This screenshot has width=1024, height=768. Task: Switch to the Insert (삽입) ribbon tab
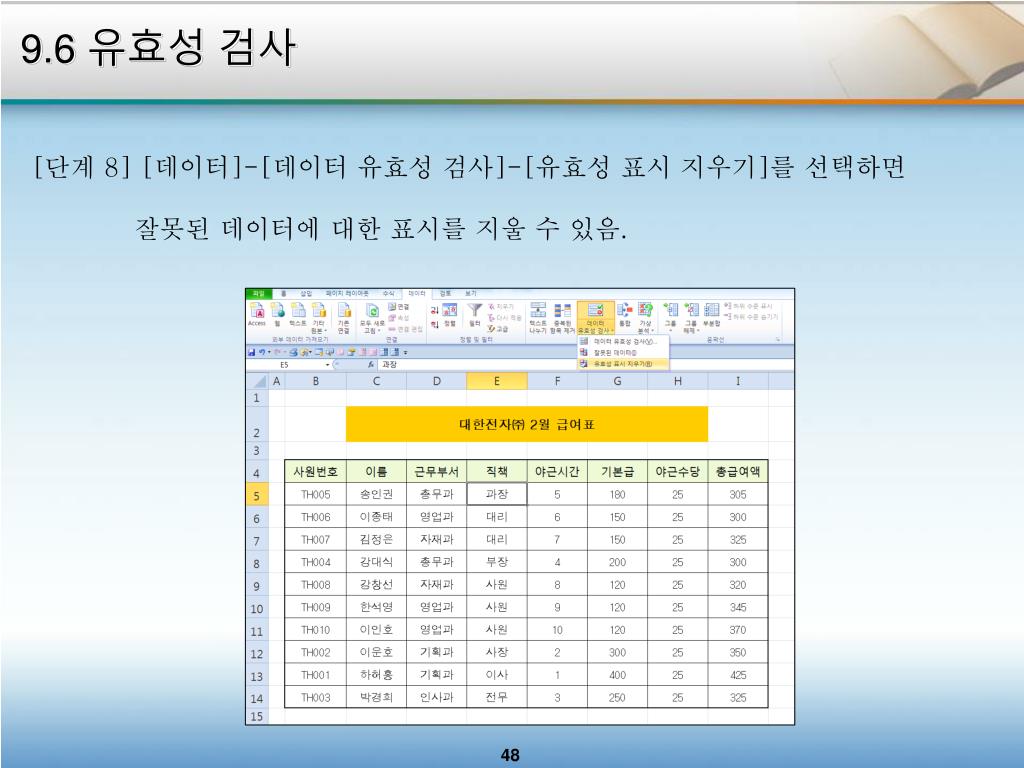point(306,294)
